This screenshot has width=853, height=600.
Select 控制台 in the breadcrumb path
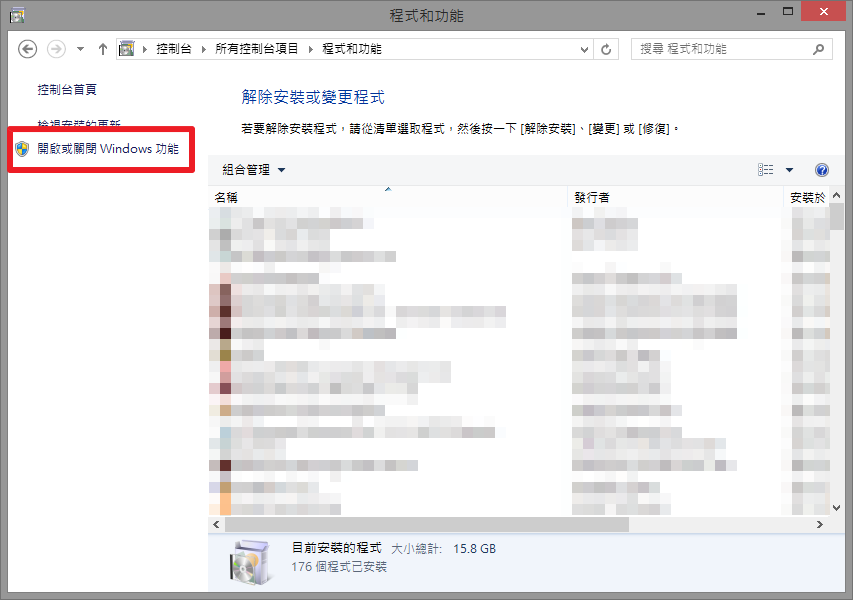(173, 49)
